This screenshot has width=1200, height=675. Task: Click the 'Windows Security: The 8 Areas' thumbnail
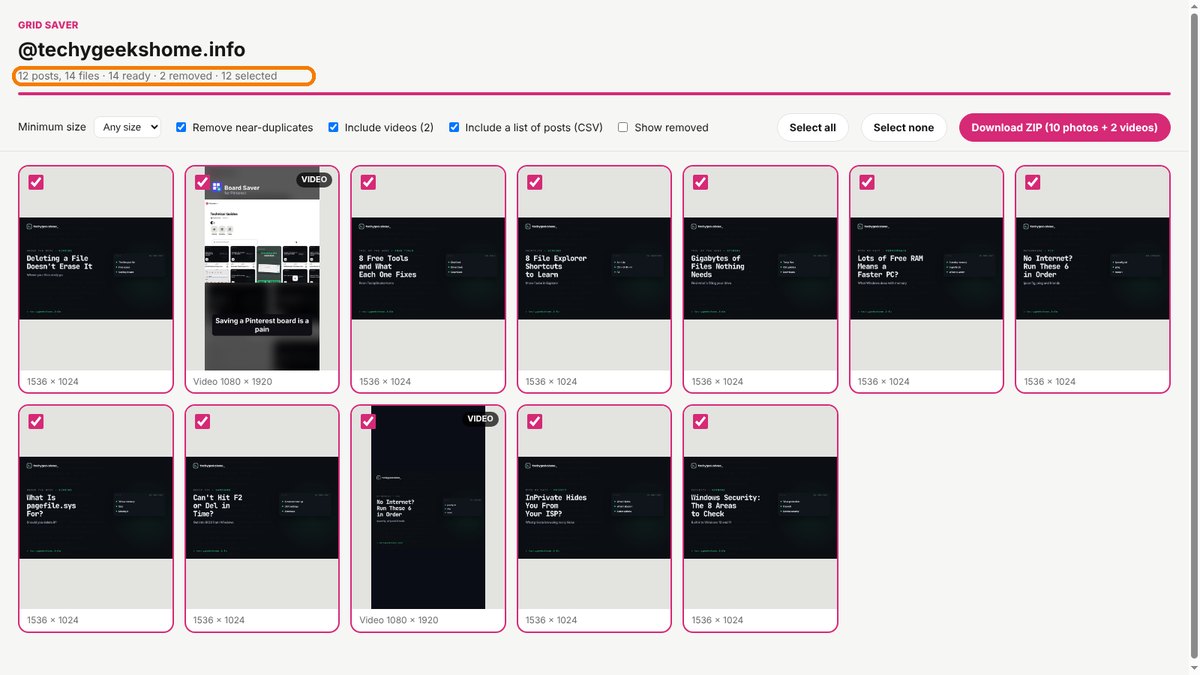[760, 507]
